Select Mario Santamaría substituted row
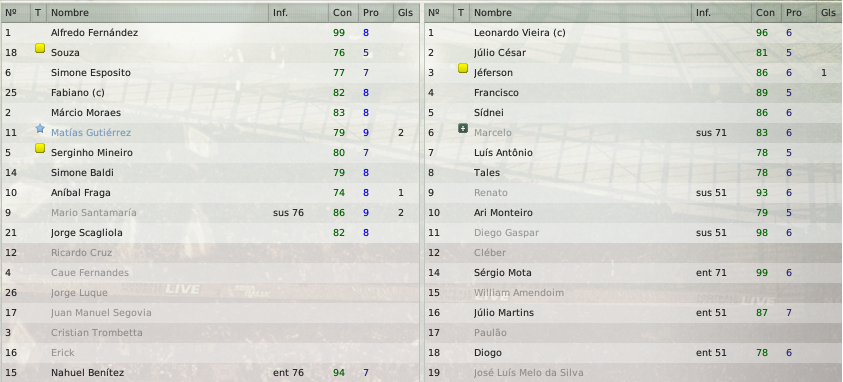 [x=210, y=213]
